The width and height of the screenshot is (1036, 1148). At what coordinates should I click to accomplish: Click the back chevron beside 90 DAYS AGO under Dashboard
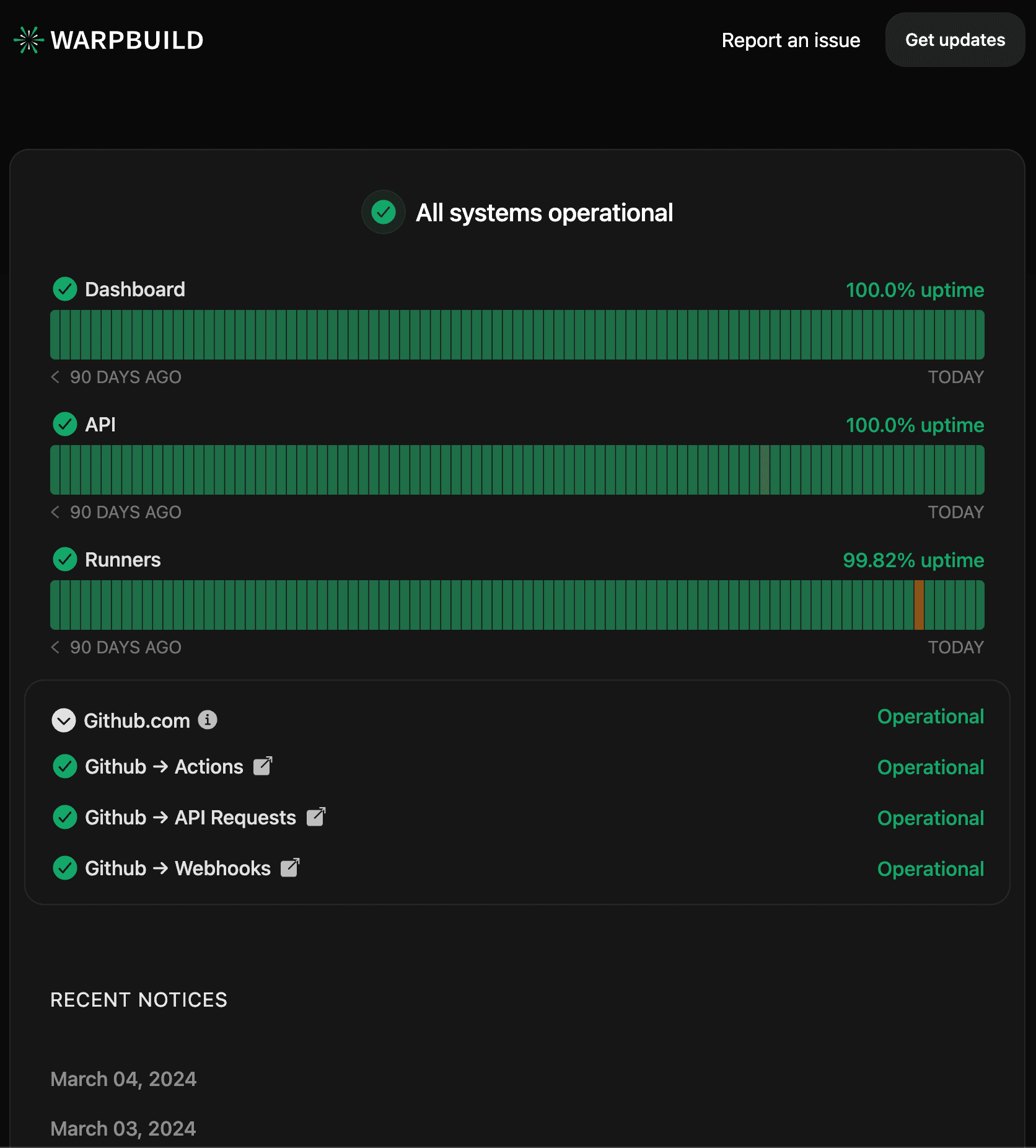click(x=55, y=376)
